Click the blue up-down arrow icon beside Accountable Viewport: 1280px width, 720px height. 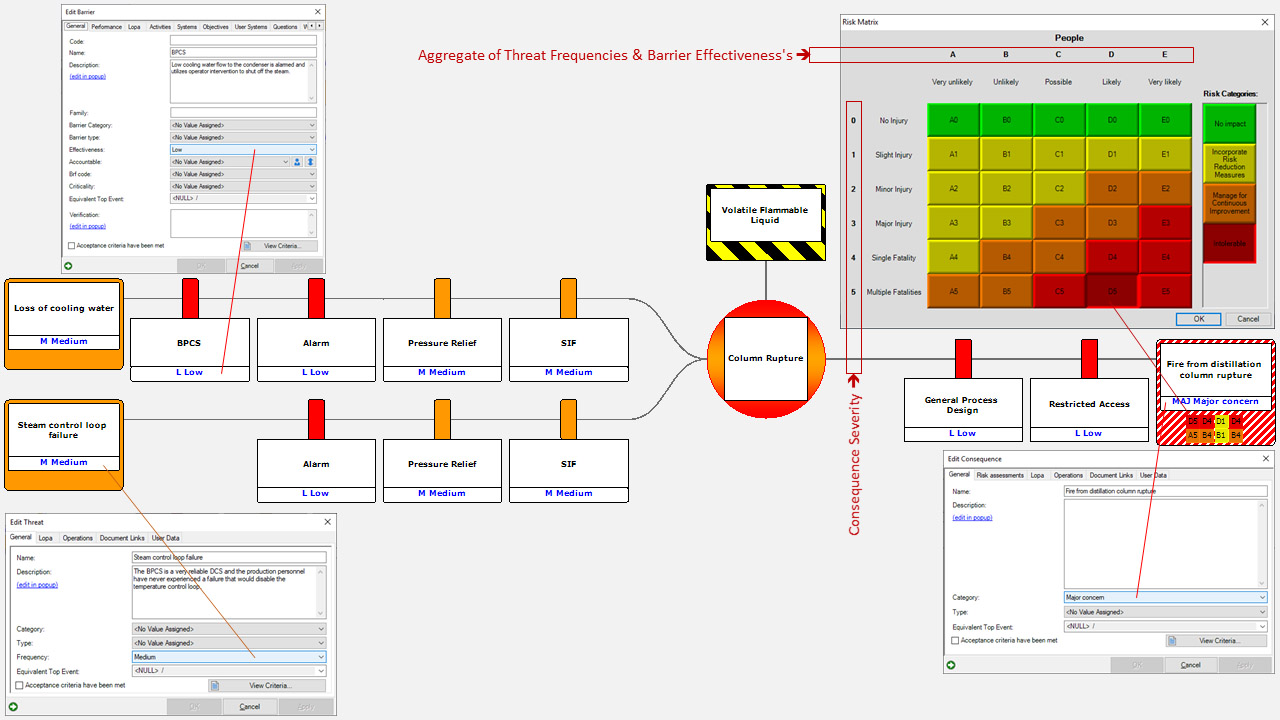pos(310,161)
